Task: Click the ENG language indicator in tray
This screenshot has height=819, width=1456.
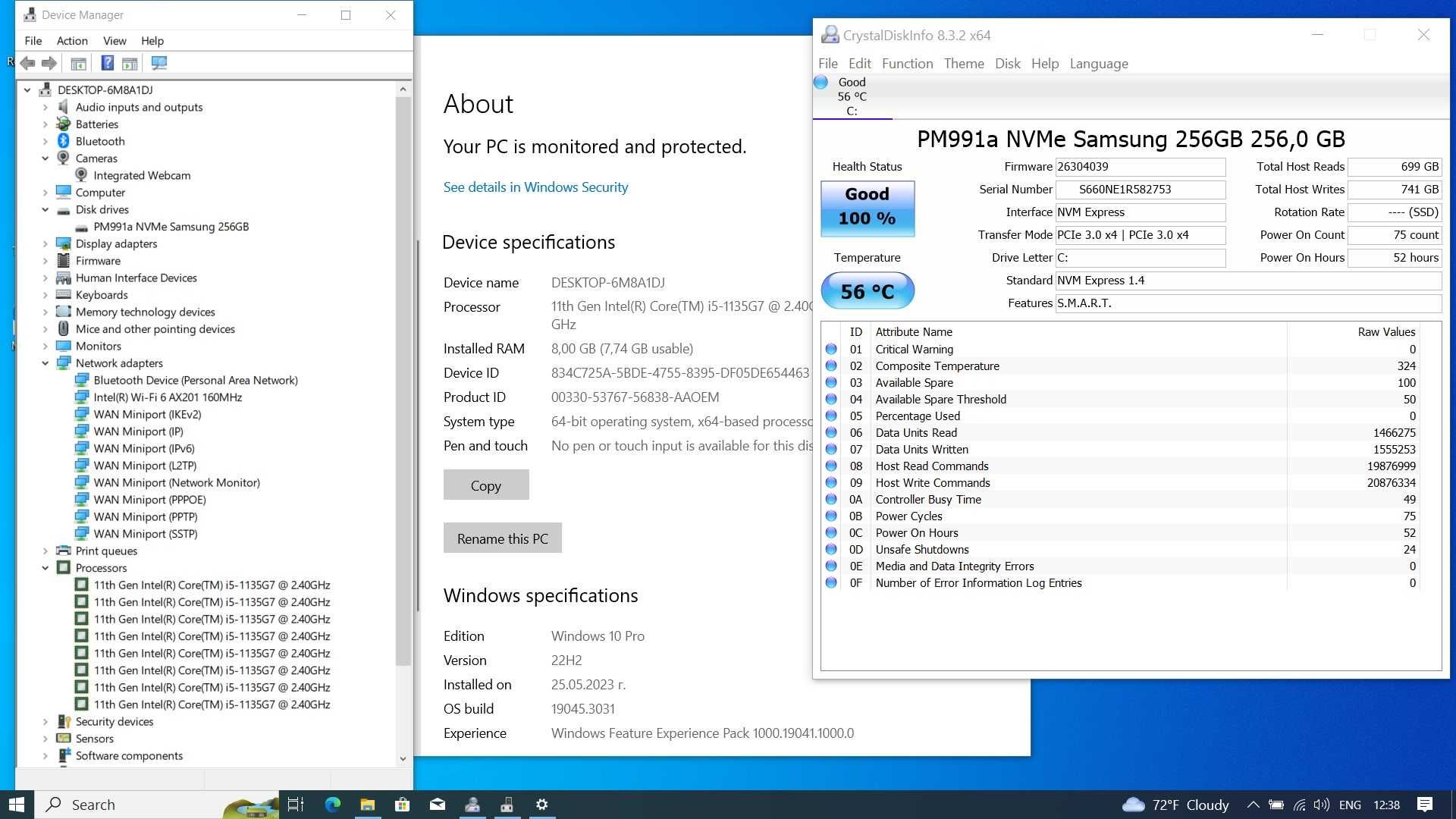Action: click(1350, 805)
